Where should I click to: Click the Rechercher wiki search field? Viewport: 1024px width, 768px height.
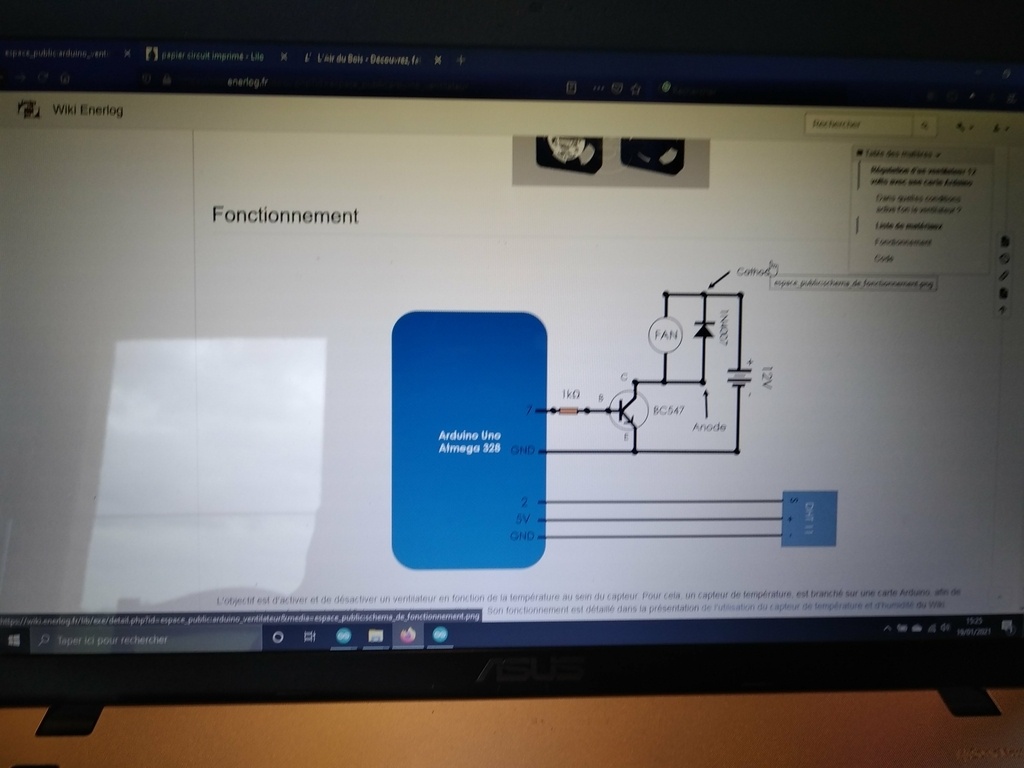[858, 124]
